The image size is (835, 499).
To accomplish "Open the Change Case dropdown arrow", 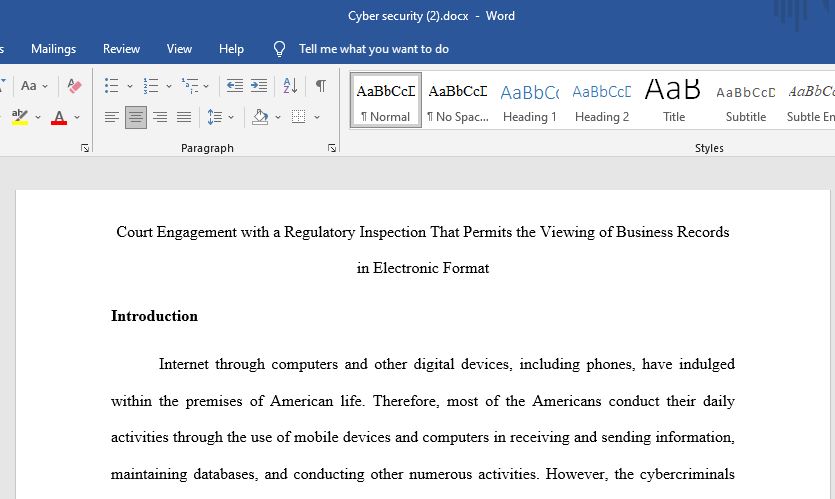I will tap(45, 86).
